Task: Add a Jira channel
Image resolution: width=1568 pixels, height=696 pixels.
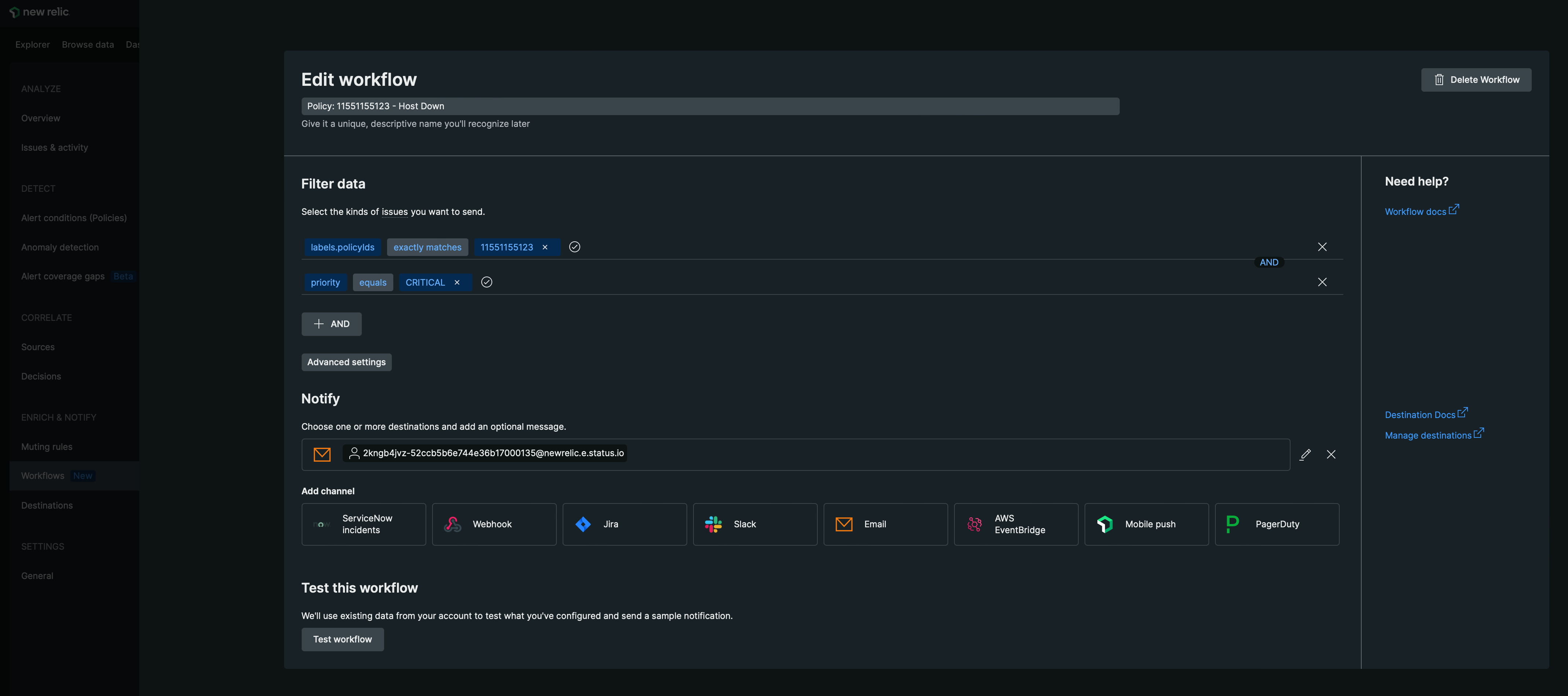Action: click(625, 524)
